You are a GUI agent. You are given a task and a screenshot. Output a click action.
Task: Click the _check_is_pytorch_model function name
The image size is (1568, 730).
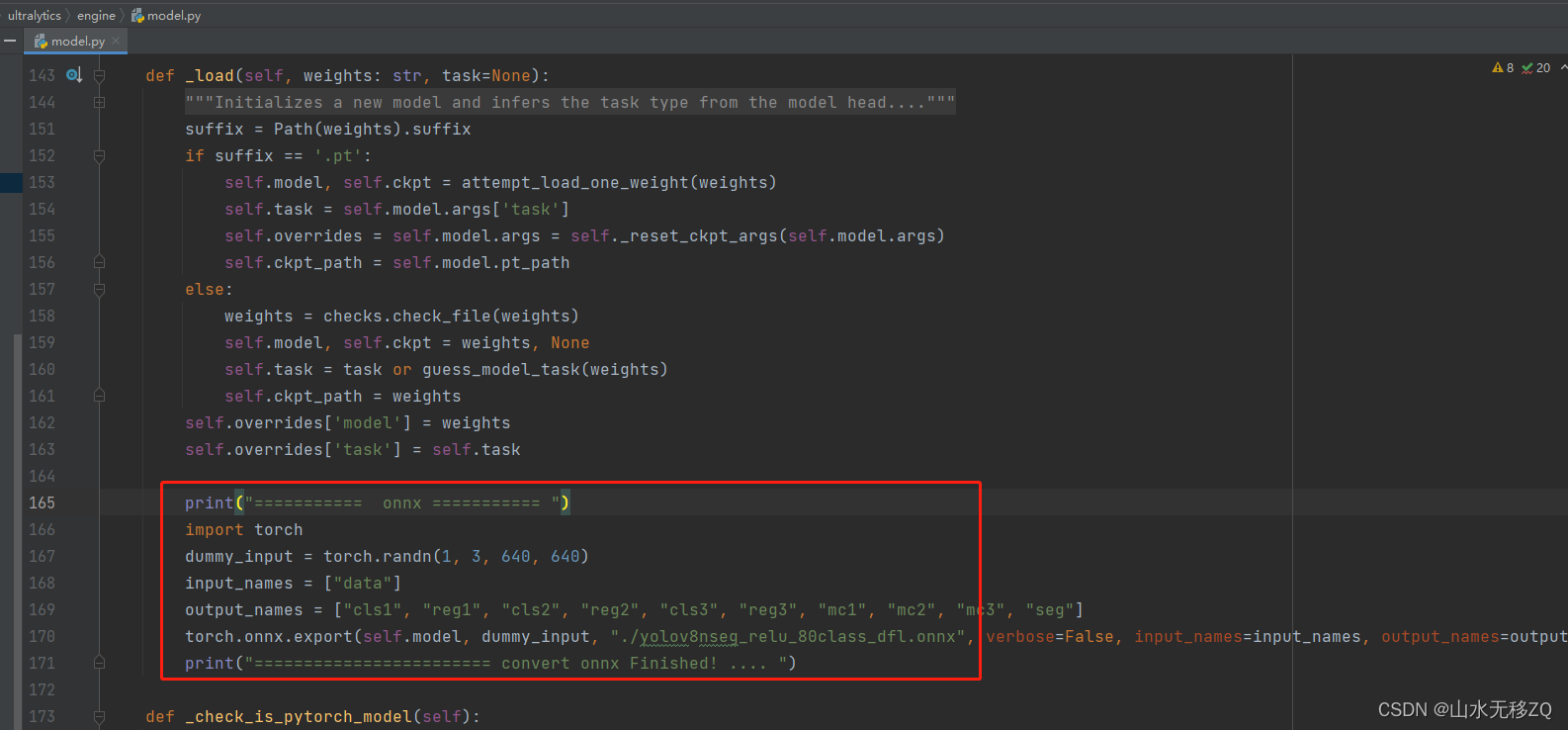[x=299, y=717]
